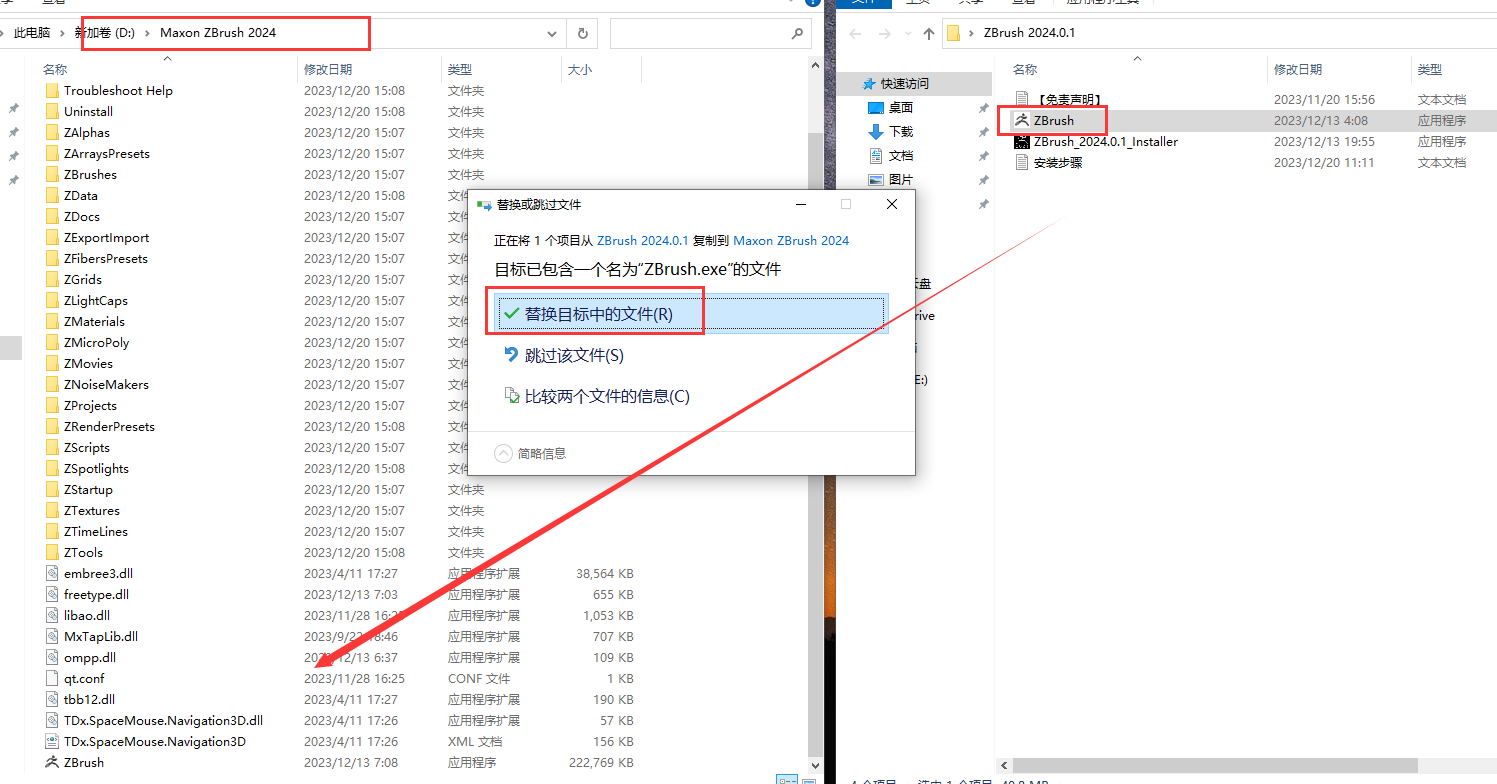The image size is (1497, 784).
Task: Click the TDx.SpaceMouse.Navigation3D XML file icon
Action: [x=53, y=741]
